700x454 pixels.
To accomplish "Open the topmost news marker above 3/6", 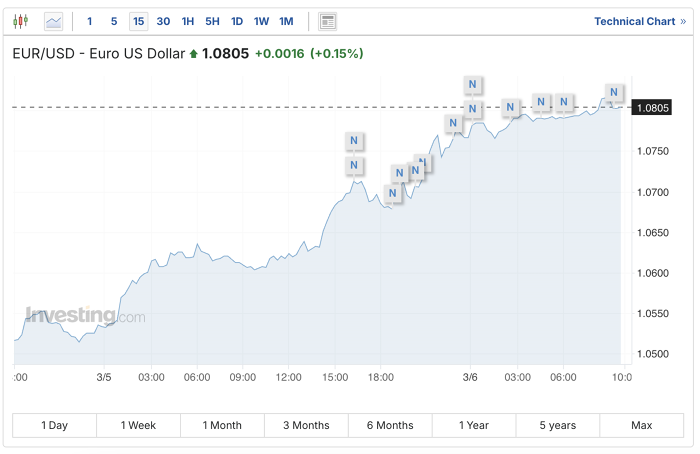I will 472,84.
